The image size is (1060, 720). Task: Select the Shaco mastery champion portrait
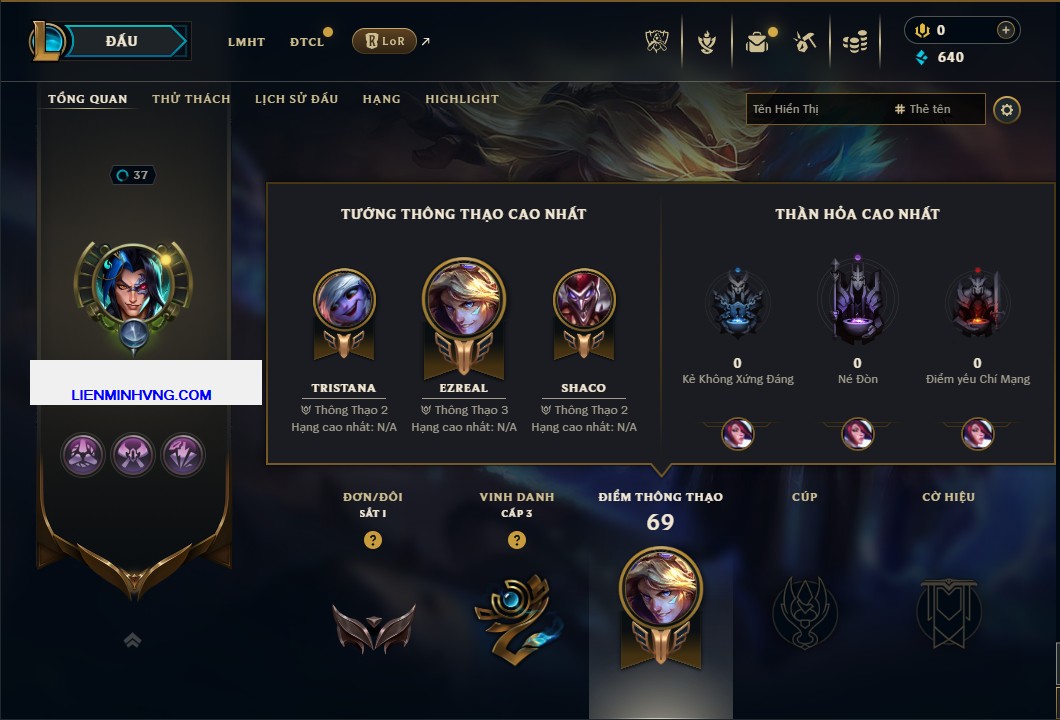[x=583, y=300]
